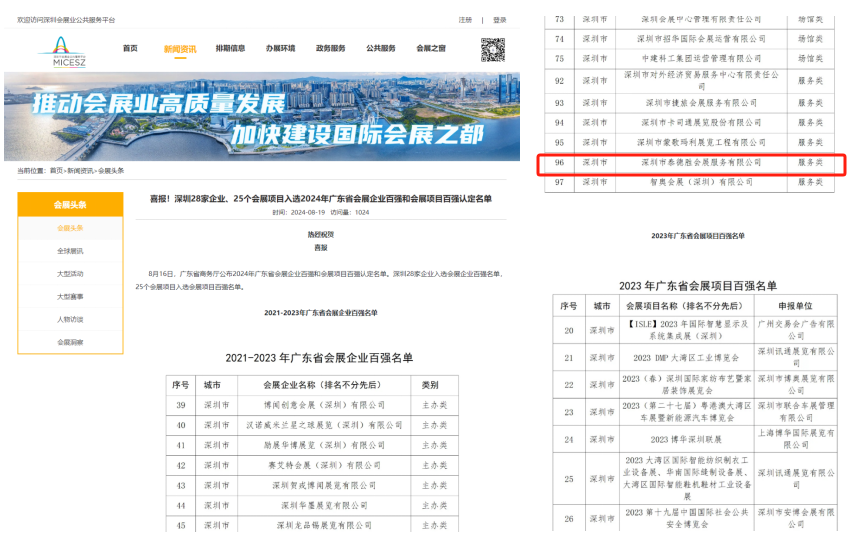The width and height of the screenshot is (850, 548).
Task: Click 首页 in the breadcrumb path
Action: pyautogui.click(x=56, y=171)
